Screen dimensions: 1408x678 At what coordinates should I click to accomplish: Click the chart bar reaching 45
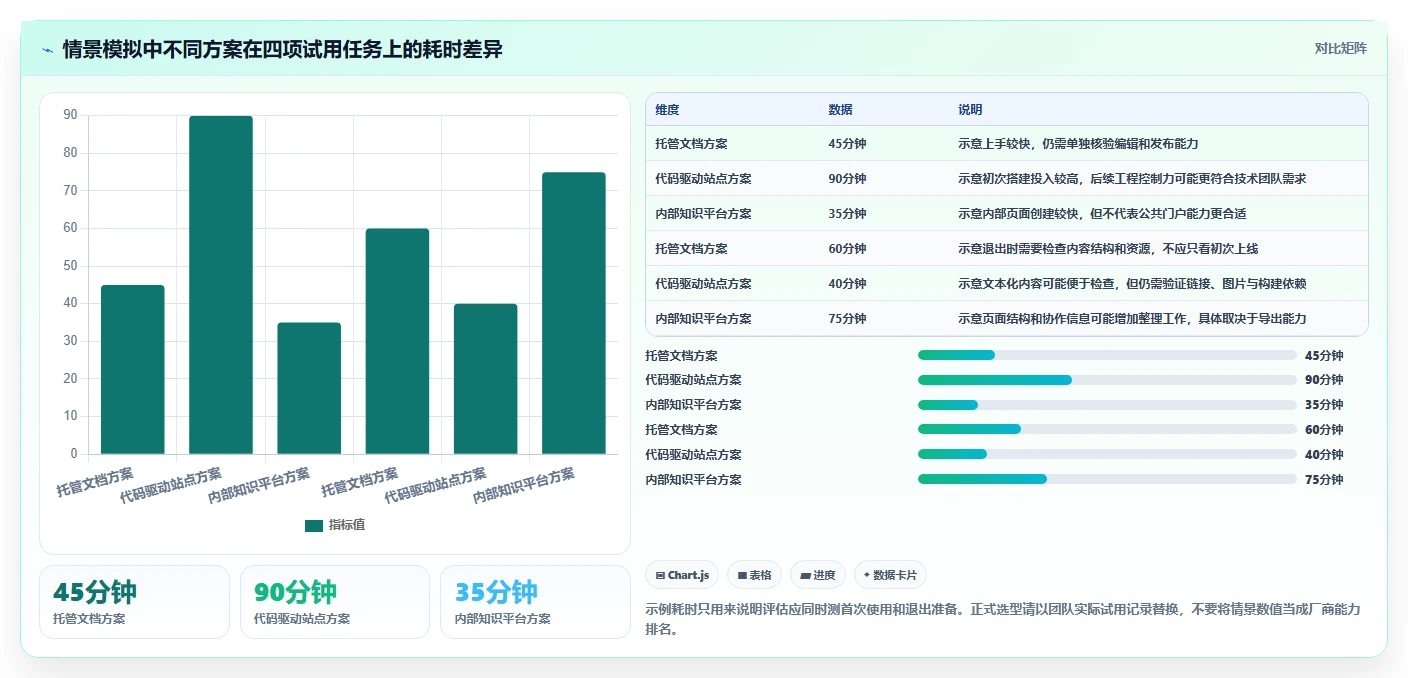(133, 369)
